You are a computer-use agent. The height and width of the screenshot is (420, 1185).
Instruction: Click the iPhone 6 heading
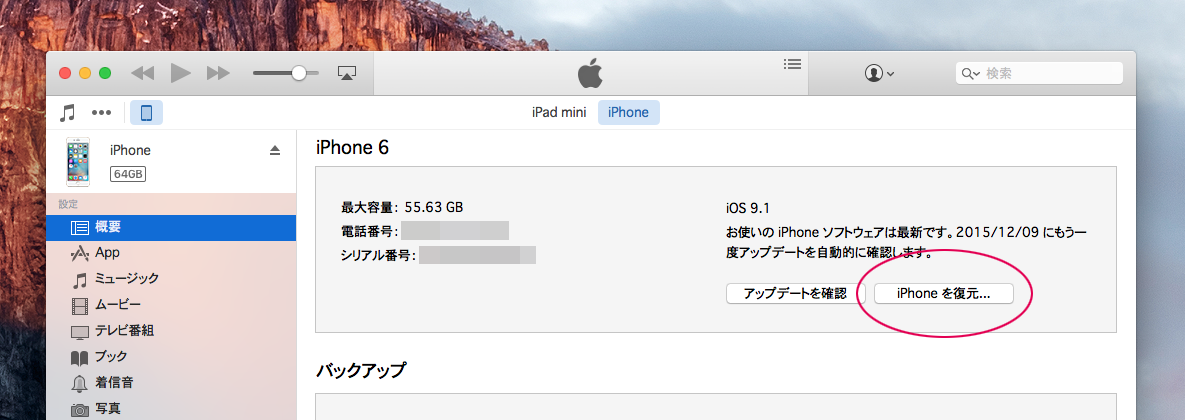pos(352,147)
